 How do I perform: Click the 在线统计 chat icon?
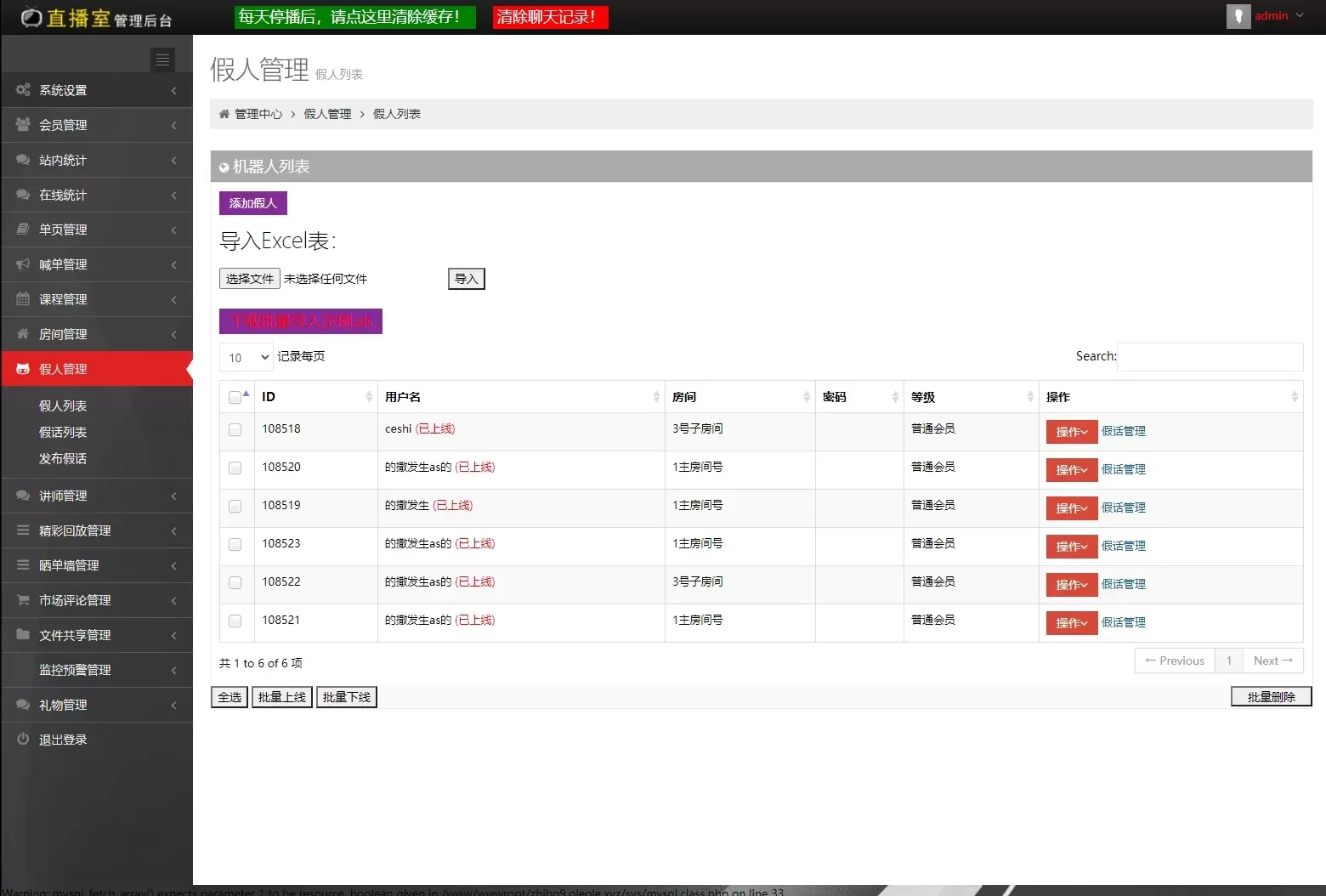click(x=23, y=194)
